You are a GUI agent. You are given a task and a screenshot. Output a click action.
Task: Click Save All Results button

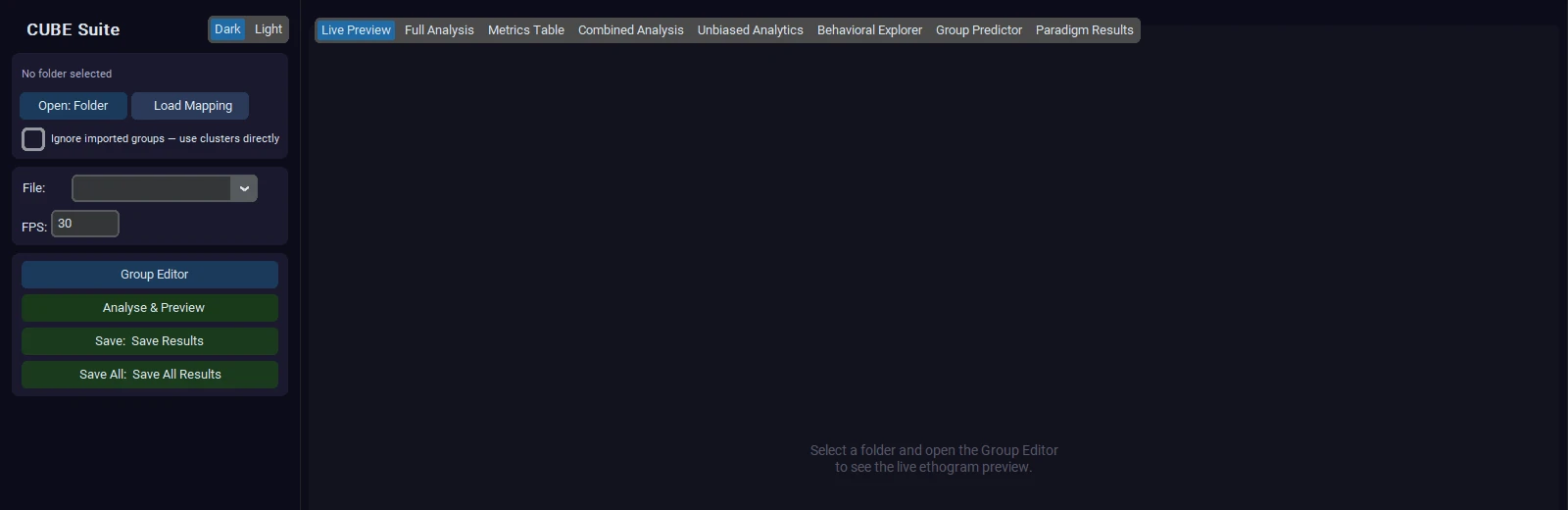[150, 375]
